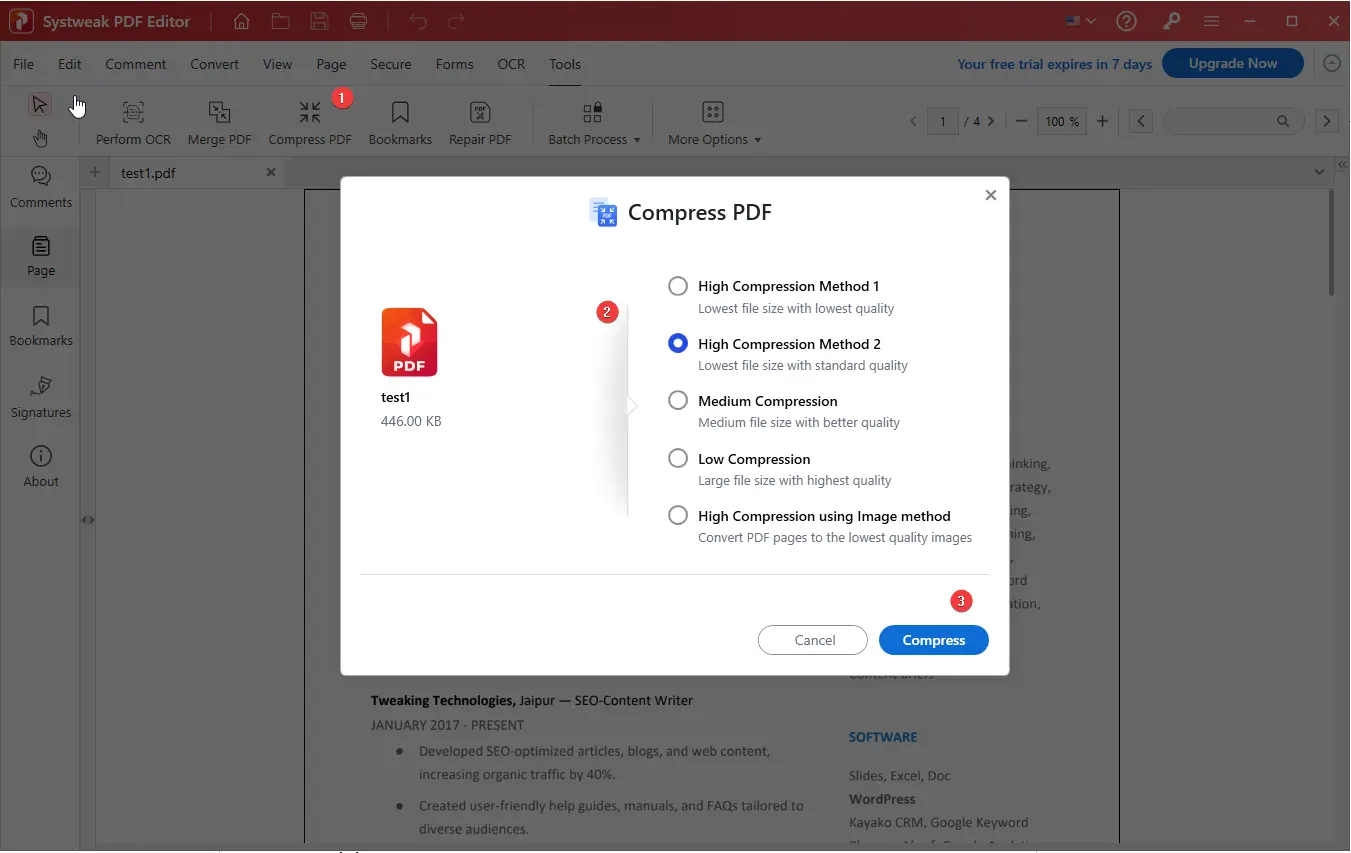Select the arrow Select tool
This screenshot has width=1351, height=853.
(x=40, y=104)
